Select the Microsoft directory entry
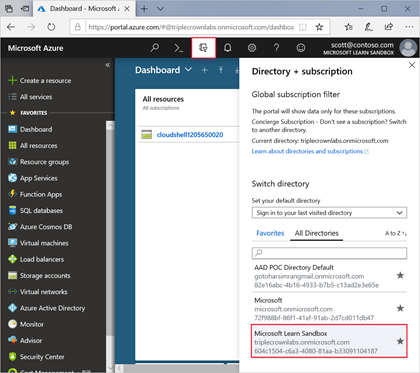Screen dimensions: 420x373 coord(329,309)
